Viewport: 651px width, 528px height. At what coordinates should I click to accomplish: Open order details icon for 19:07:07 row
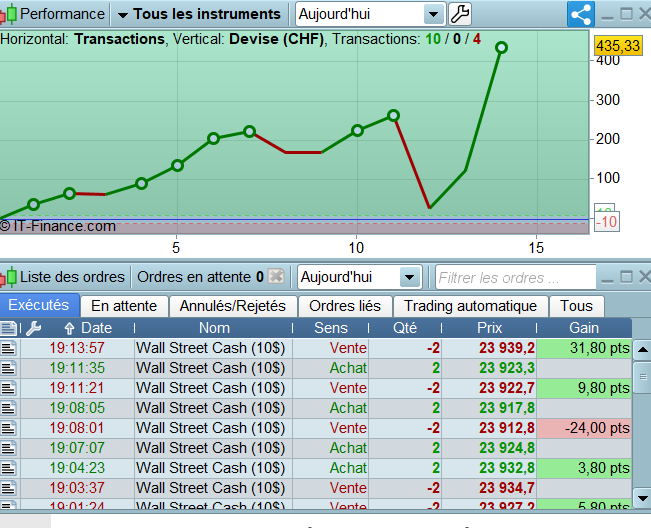pyautogui.click(x=9, y=447)
